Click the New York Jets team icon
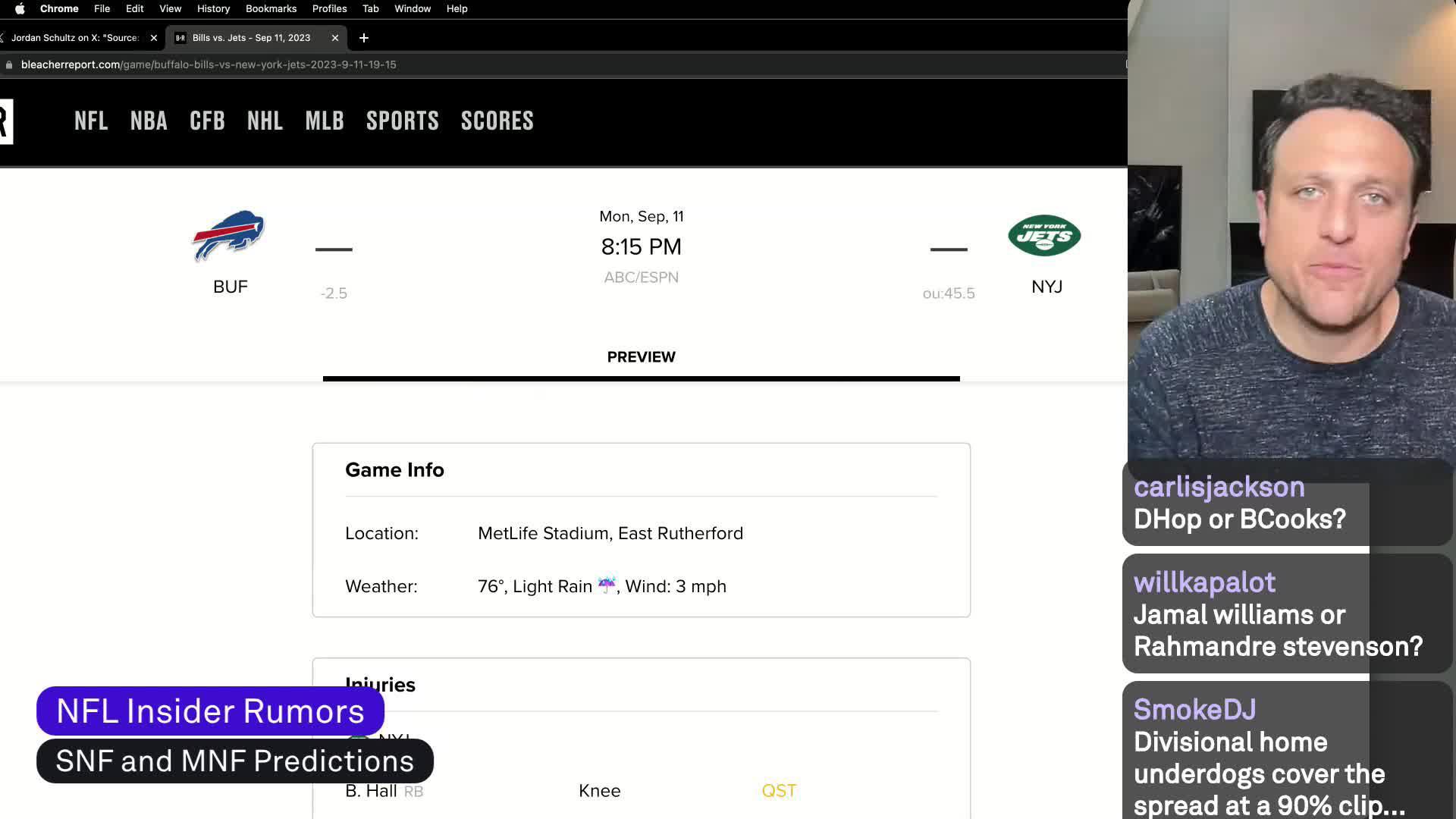1456x819 pixels. [x=1044, y=236]
